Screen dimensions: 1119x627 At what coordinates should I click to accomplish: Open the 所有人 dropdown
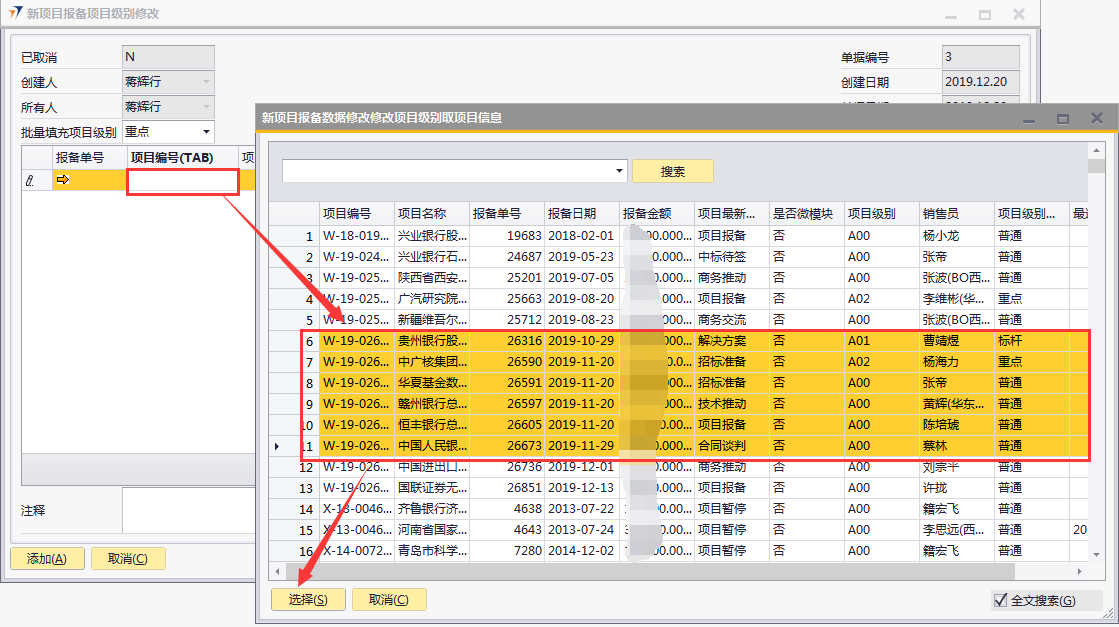(x=206, y=107)
